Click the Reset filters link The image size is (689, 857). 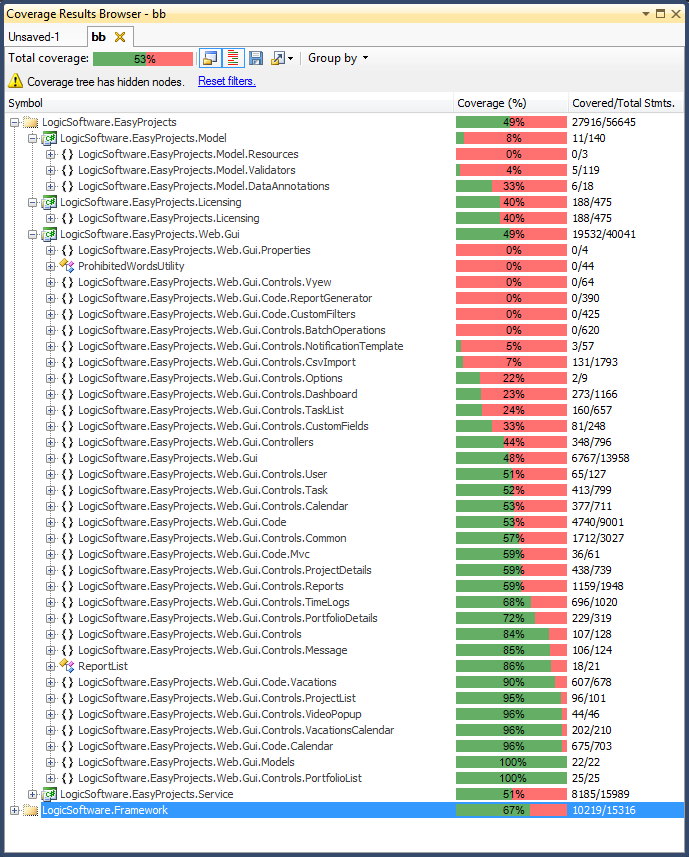[x=227, y=81]
